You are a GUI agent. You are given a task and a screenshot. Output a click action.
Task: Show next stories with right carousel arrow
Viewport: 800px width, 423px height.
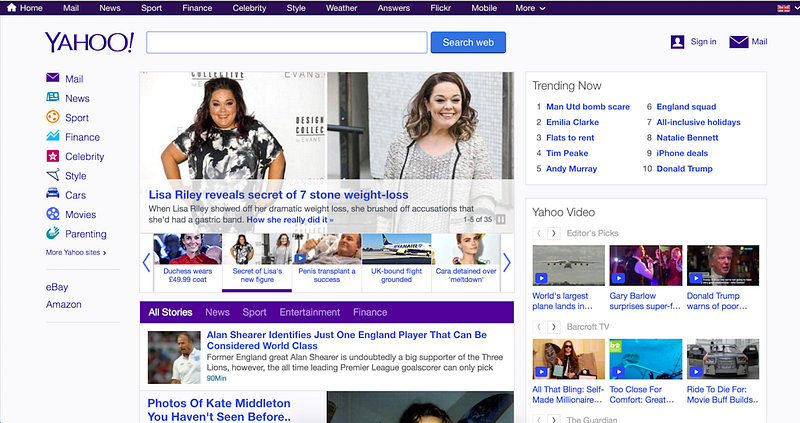tap(507, 262)
